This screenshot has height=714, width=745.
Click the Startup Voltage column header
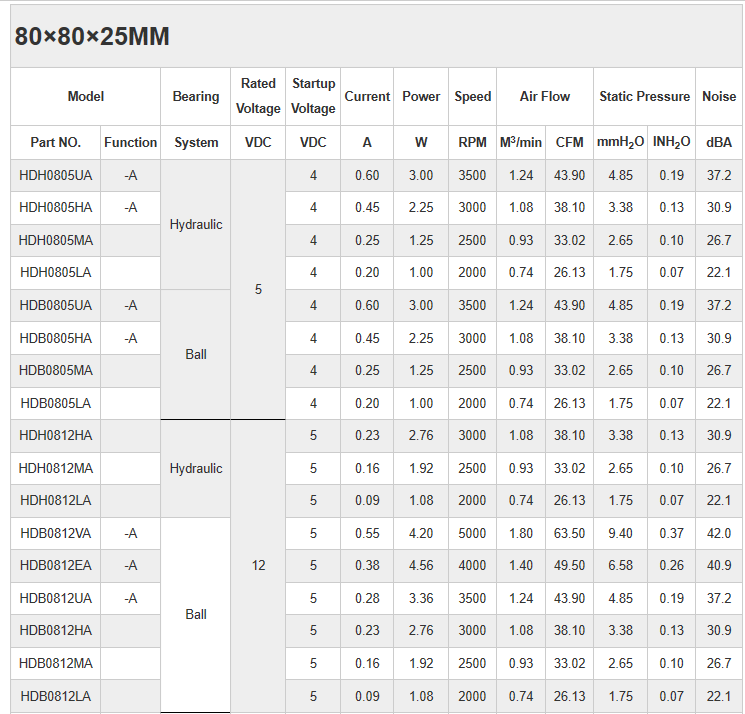point(313,96)
